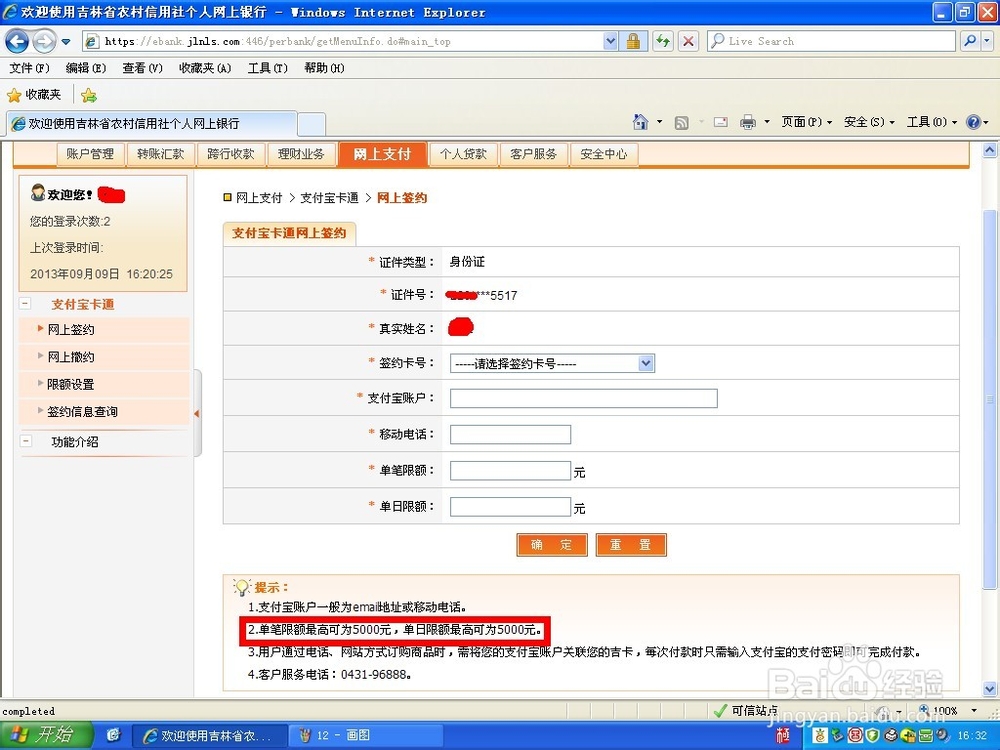This screenshot has width=1000, height=750.
Task: Select 网上撤约 in the sidebar
Action: 71,357
